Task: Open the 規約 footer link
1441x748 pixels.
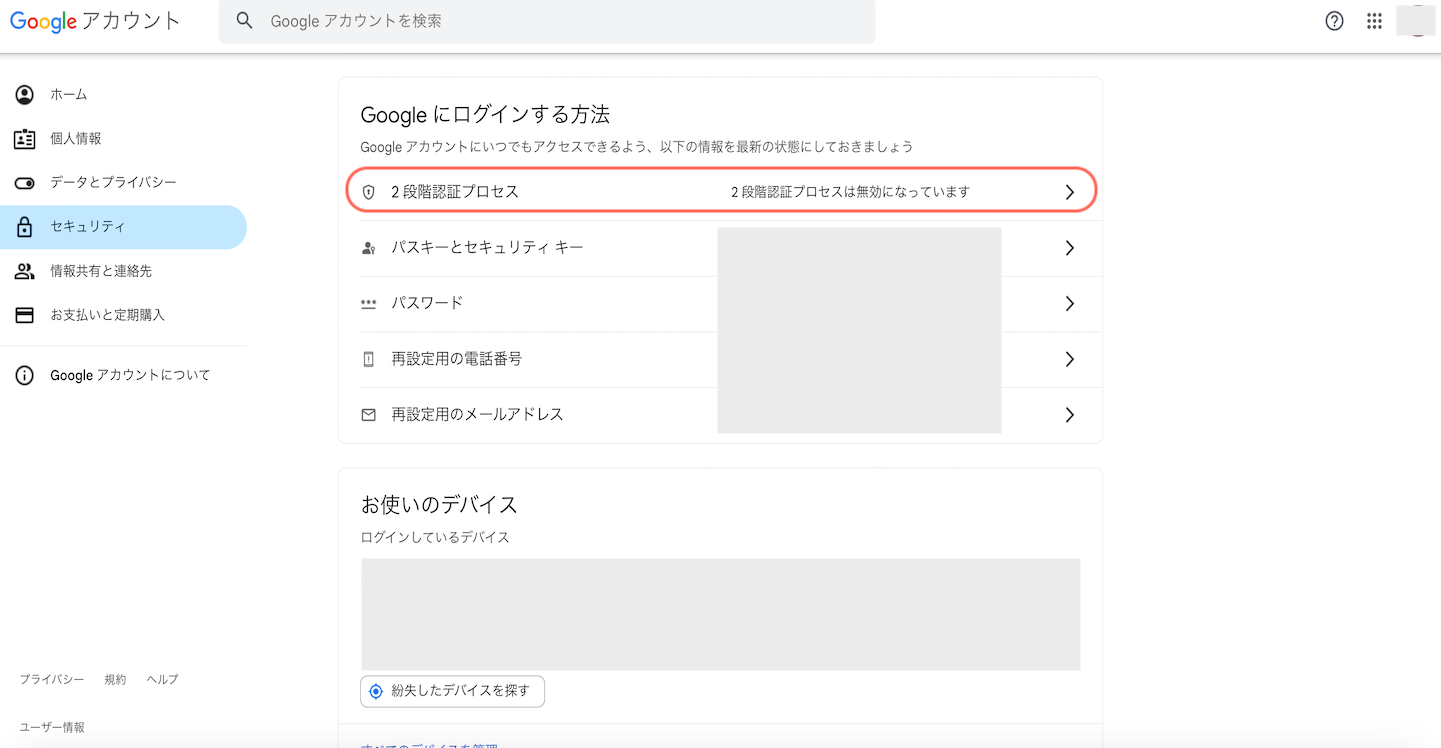Action: click(x=115, y=680)
